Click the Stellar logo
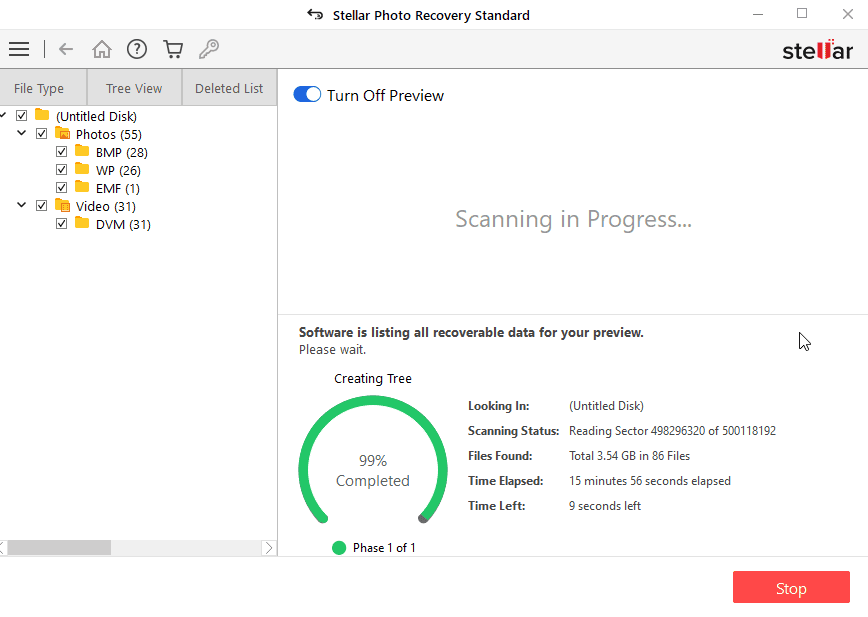Screen dimensions: 868x617 pyautogui.click(x=817, y=50)
